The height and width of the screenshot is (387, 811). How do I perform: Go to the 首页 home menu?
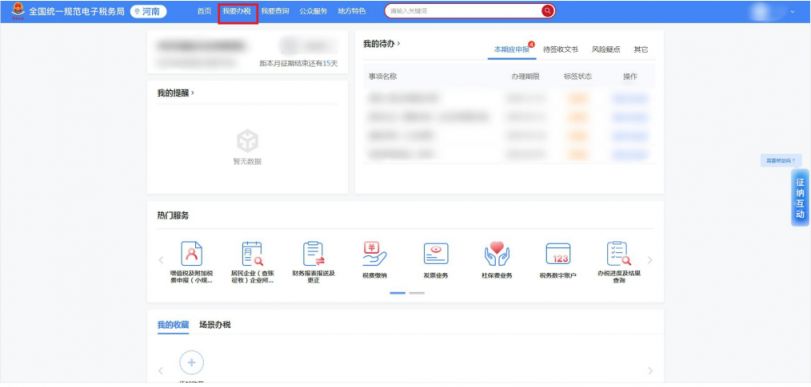point(204,11)
